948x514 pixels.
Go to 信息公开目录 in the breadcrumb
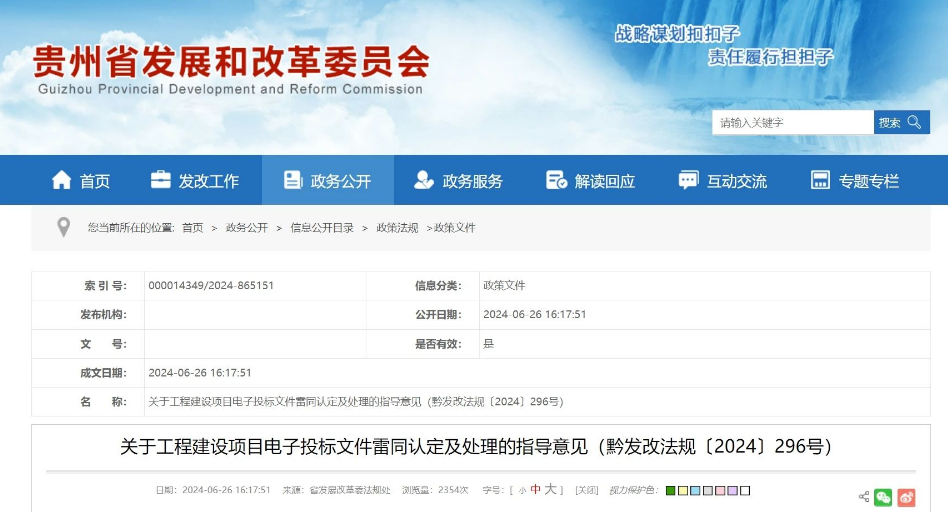pos(322,228)
